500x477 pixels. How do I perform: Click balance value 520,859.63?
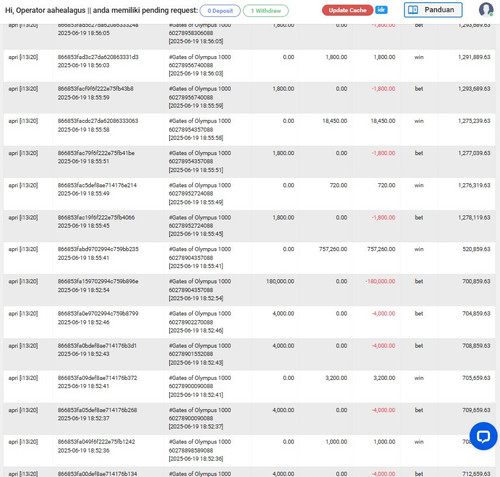(476, 249)
